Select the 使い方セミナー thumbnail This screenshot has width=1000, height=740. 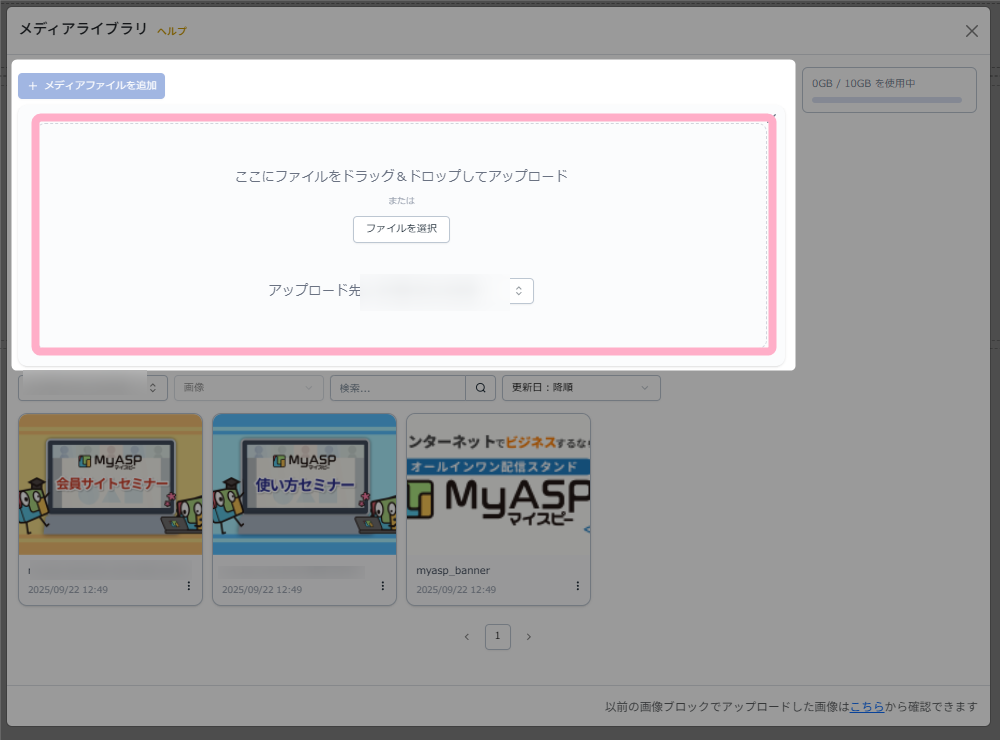point(304,485)
